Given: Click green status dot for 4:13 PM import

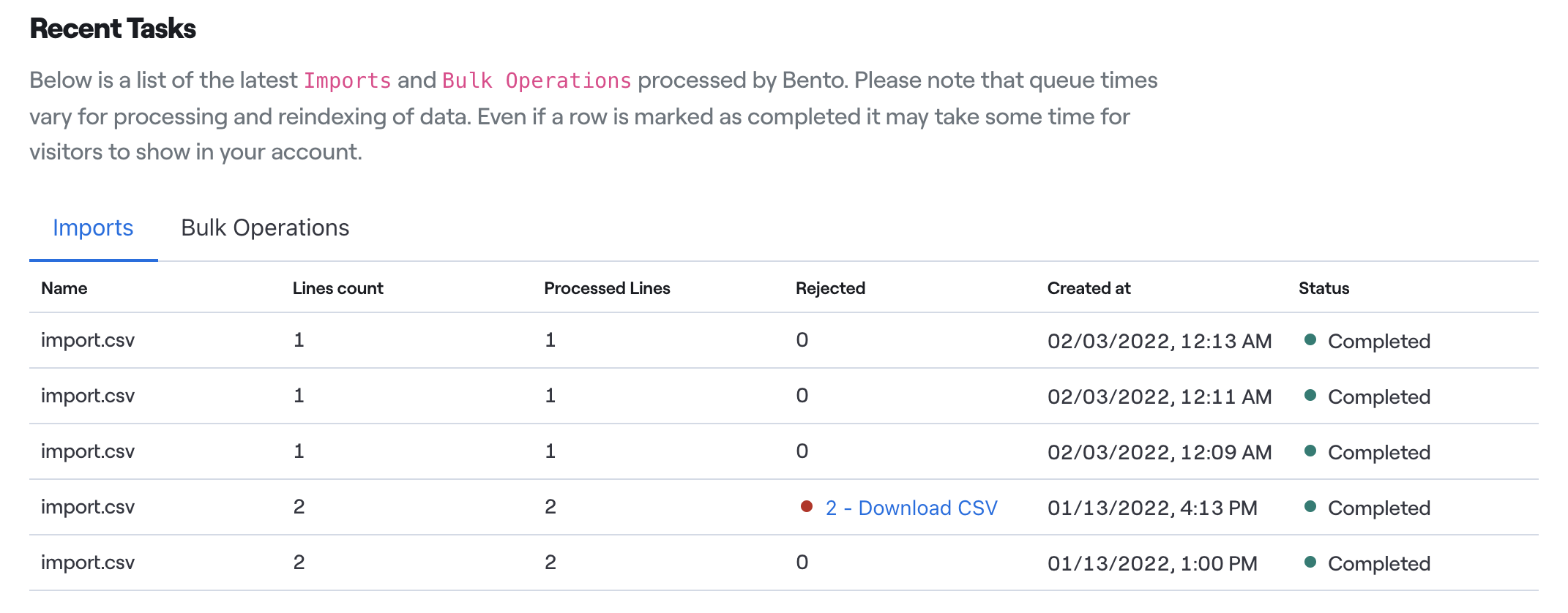Looking at the screenshot, I should coord(1311,506).
